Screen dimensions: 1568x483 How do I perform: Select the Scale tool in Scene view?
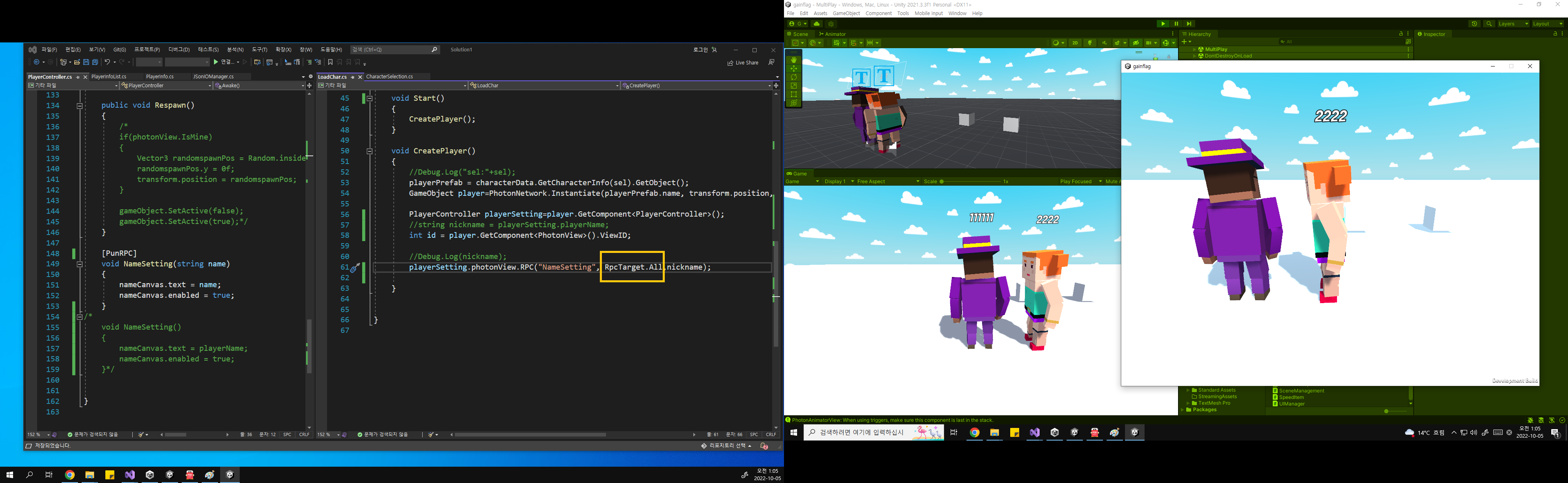(x=793, y=86)
